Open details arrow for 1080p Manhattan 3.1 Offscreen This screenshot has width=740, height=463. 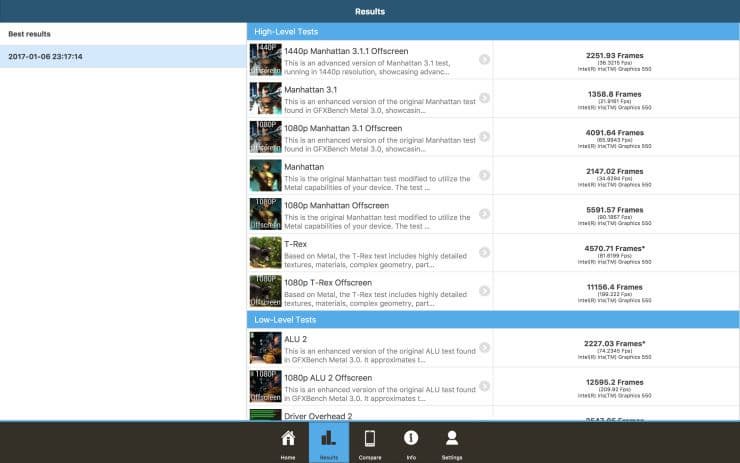coord(484,137)
